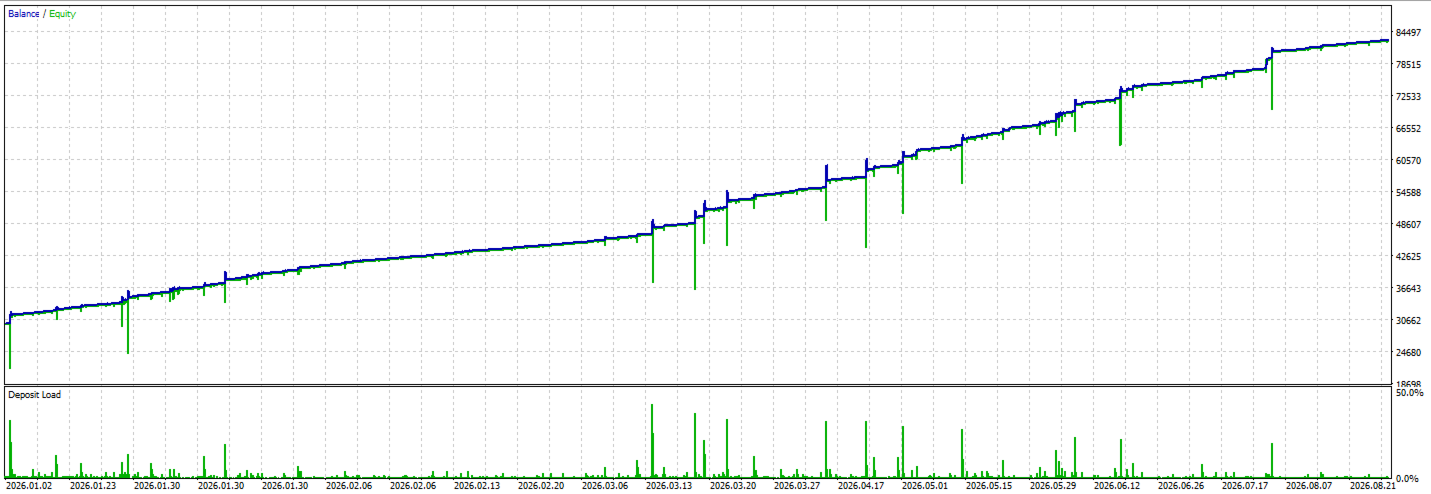Select the 84497 y-axis value
The width and height of the screenshot is (1431, 494).
click(x=1409, y=32)
